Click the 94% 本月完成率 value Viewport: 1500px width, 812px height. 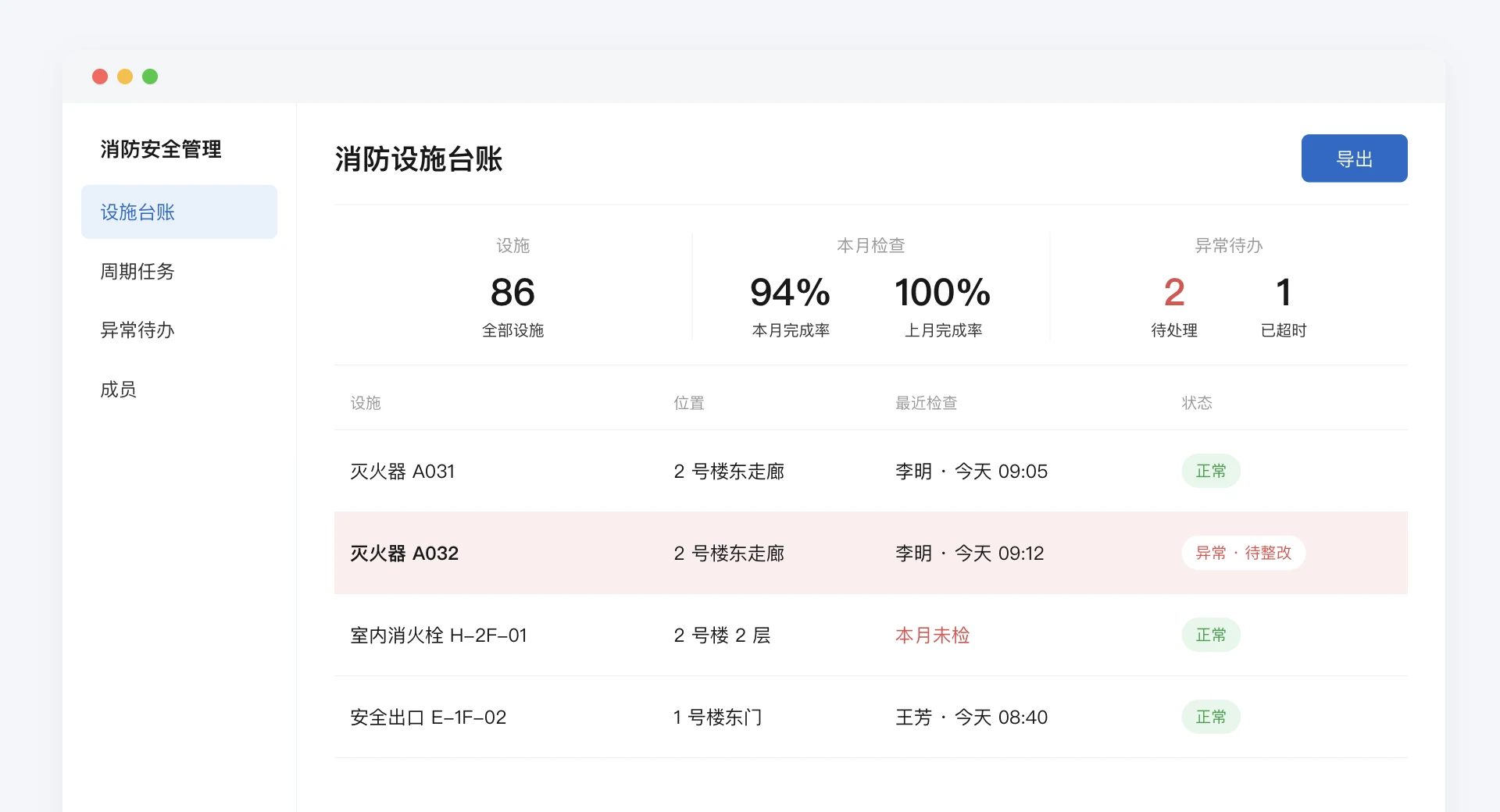790,292
